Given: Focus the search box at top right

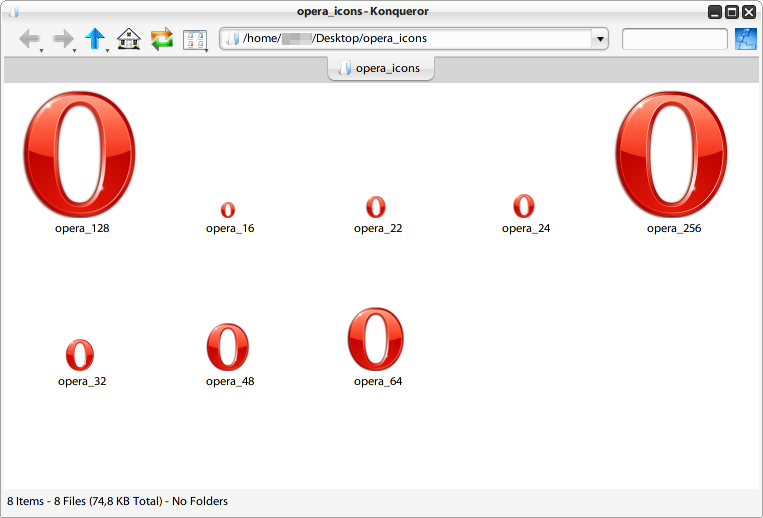Looking at the screenshot, I should coord(675,39).
